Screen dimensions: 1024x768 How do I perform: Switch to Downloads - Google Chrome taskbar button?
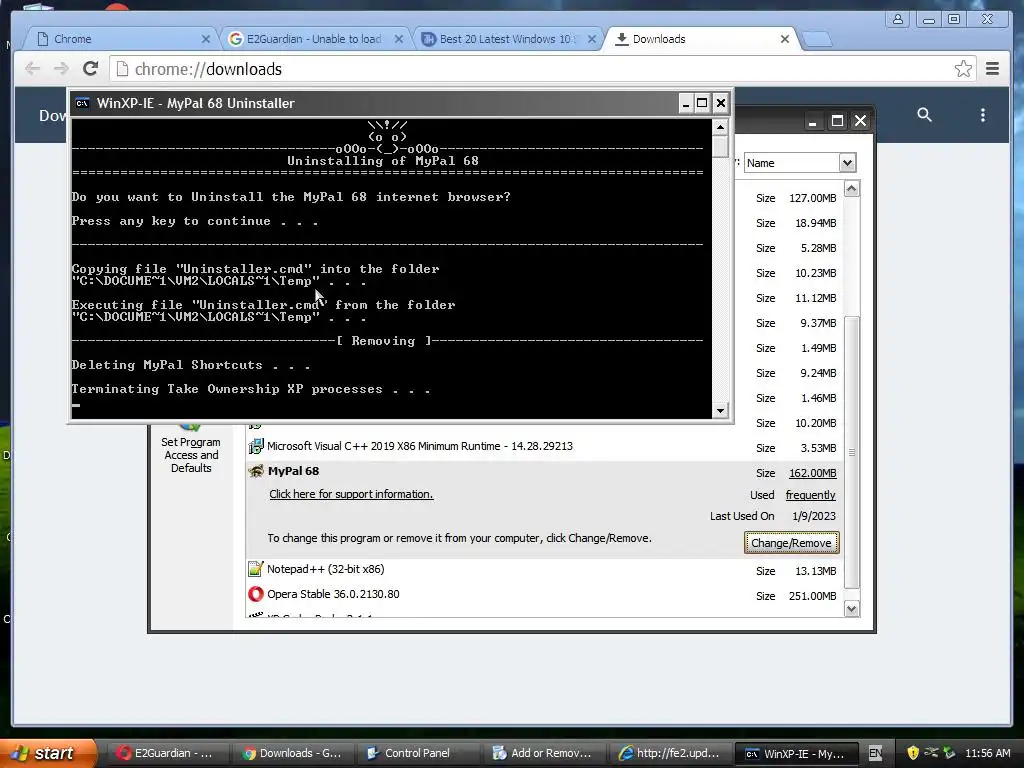(292, 753)
